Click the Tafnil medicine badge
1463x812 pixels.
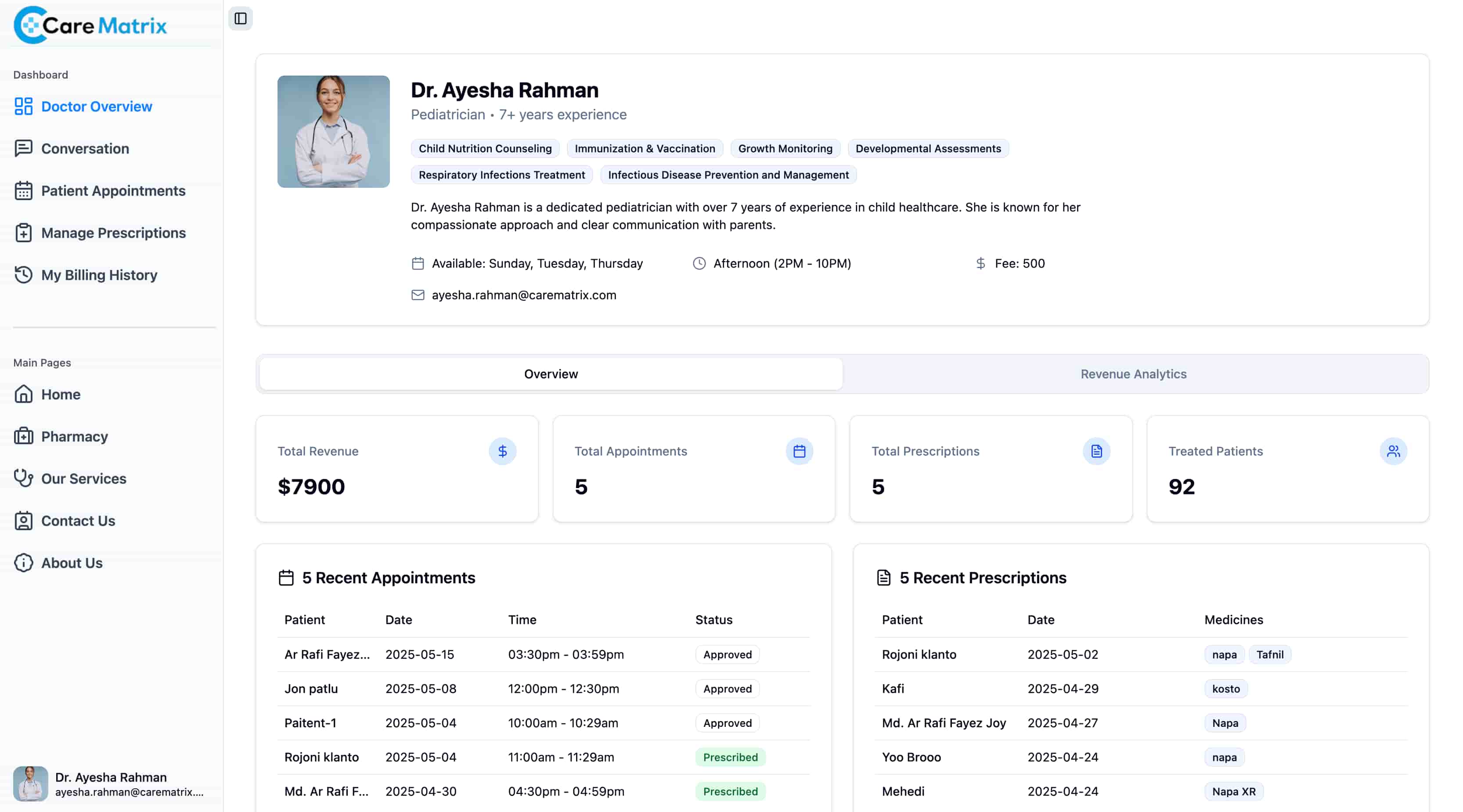coord(1270,654)
